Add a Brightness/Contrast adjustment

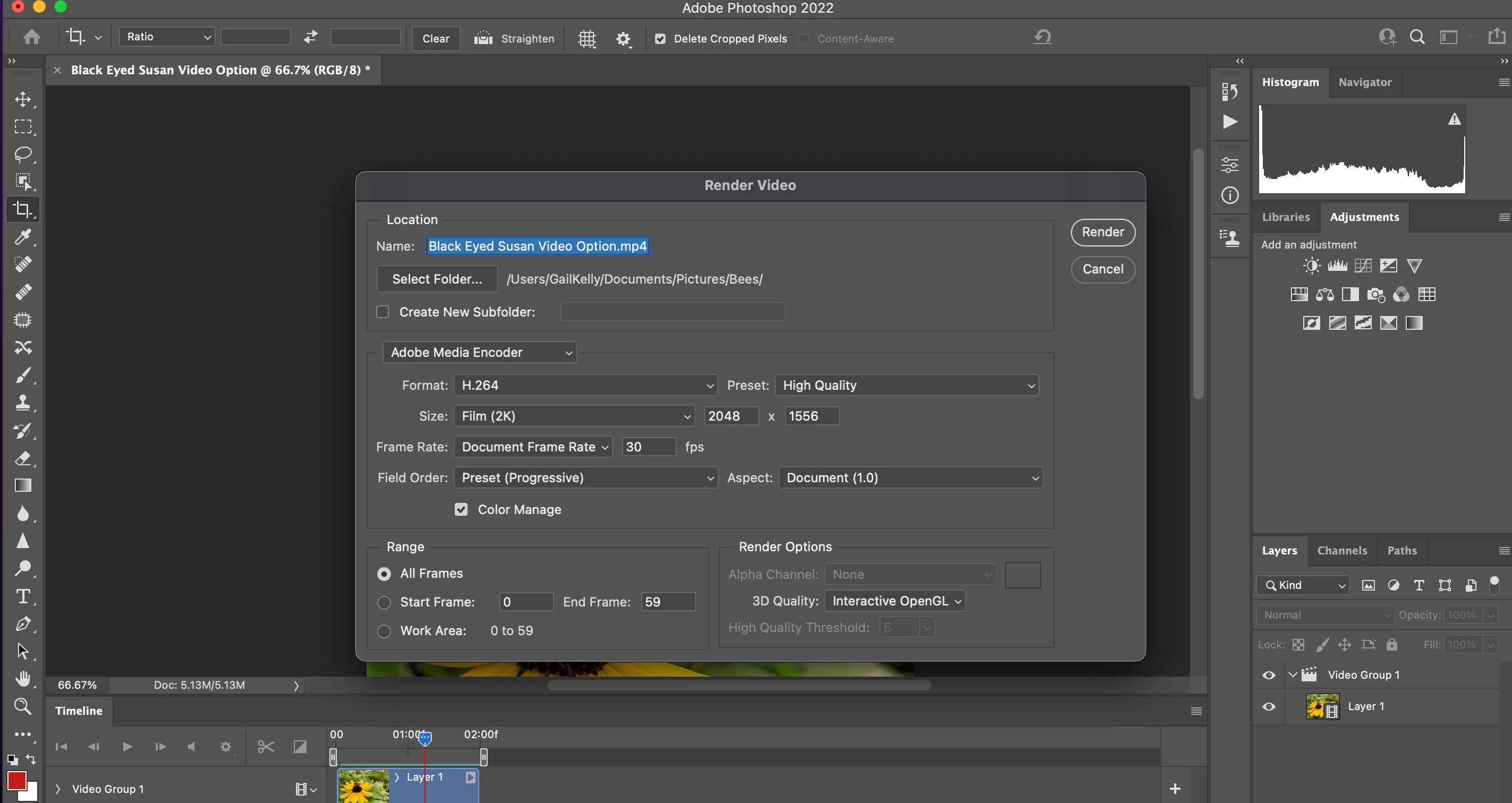point(1311,266)
